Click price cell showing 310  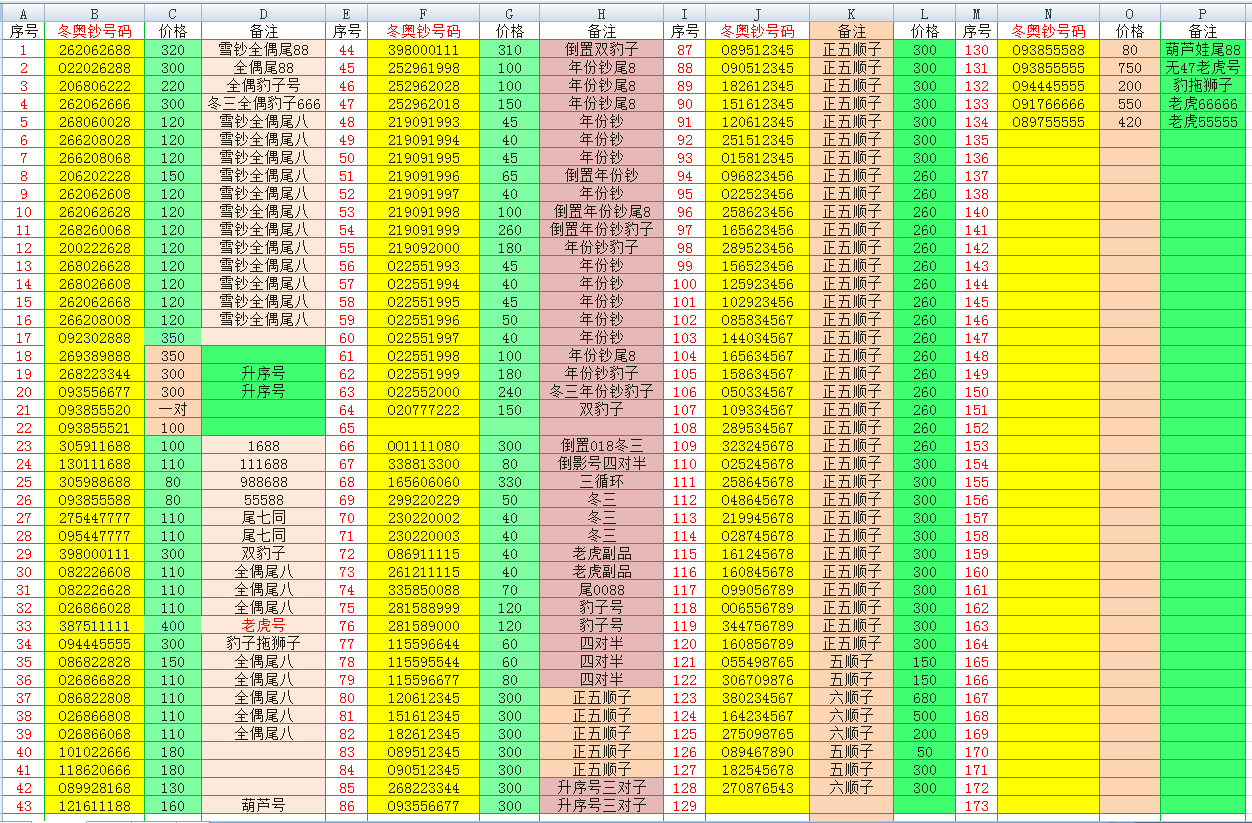pyautogui.click(x=509, y=50)
